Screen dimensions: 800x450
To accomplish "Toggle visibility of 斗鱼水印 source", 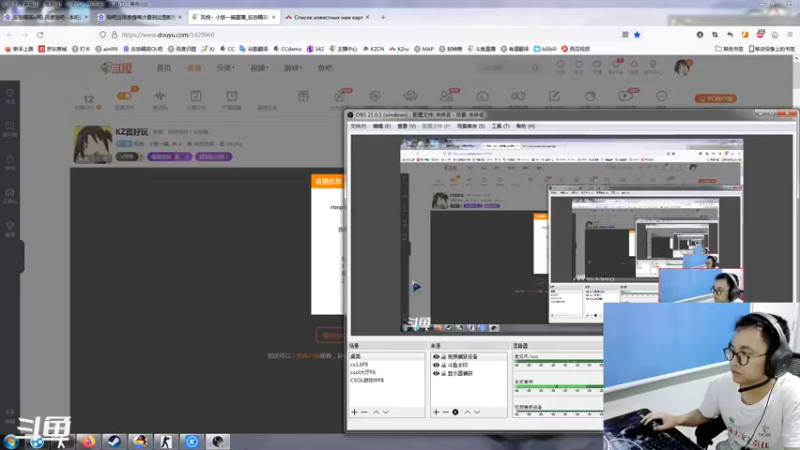I will 436,365.
